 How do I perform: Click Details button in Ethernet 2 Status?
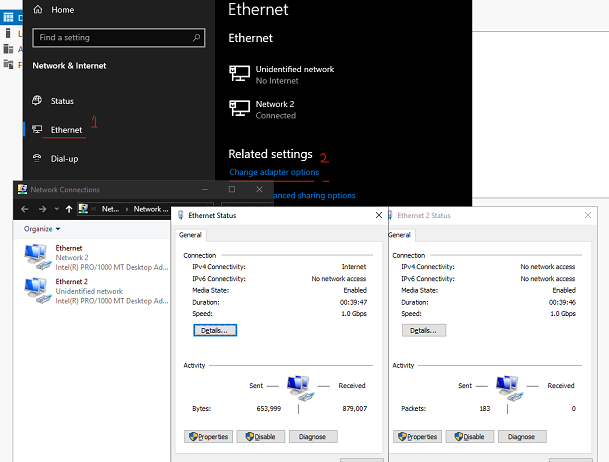pos(424,330)
